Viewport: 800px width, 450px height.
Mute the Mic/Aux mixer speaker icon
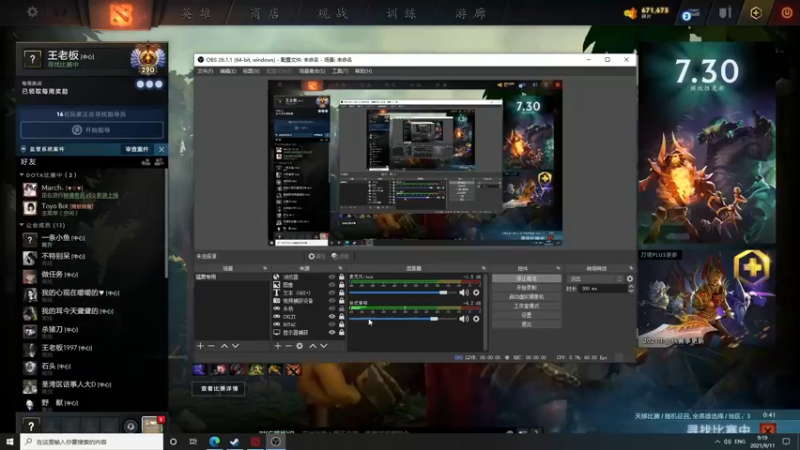tap(464, 292)
